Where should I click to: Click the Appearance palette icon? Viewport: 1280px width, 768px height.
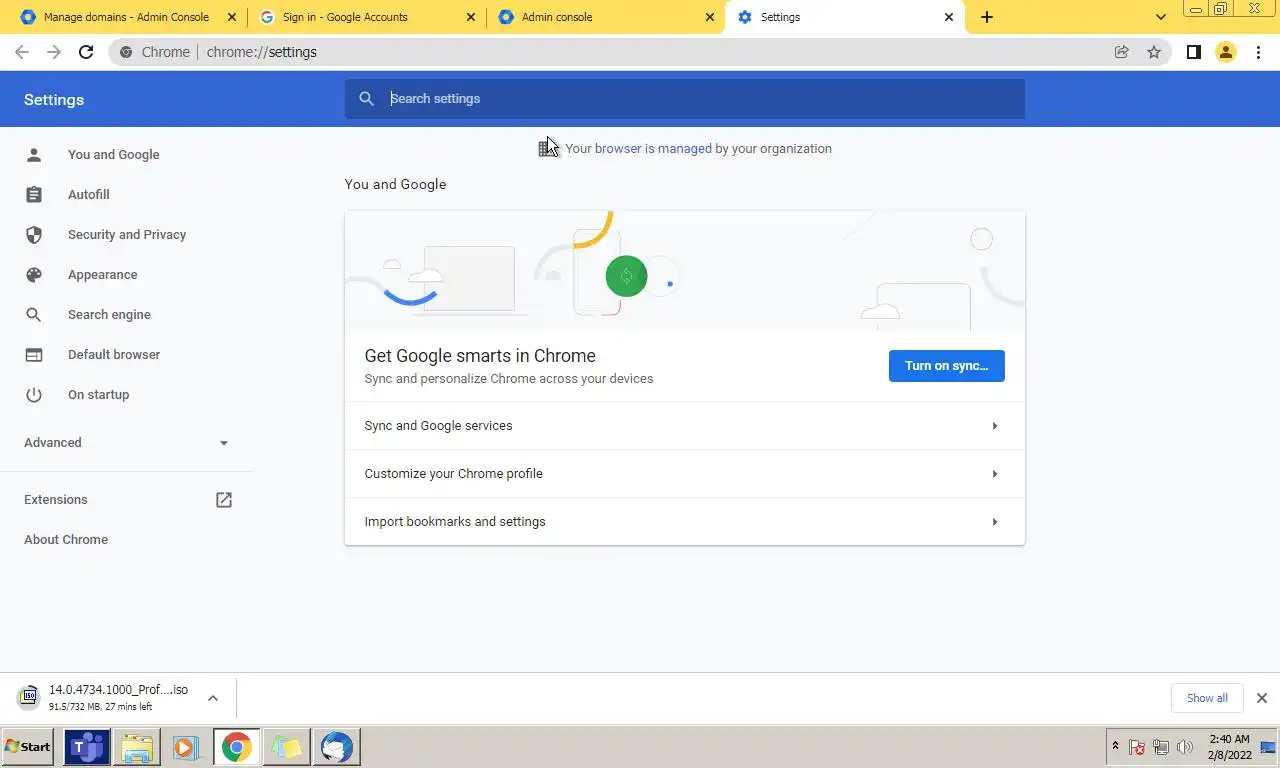tap(34, 275)
